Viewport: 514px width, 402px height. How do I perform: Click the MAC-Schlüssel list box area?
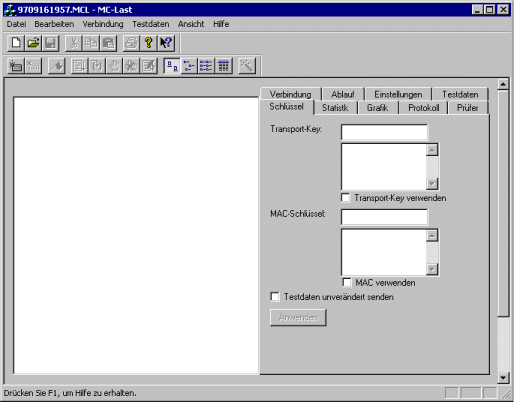tap(384, 252)
